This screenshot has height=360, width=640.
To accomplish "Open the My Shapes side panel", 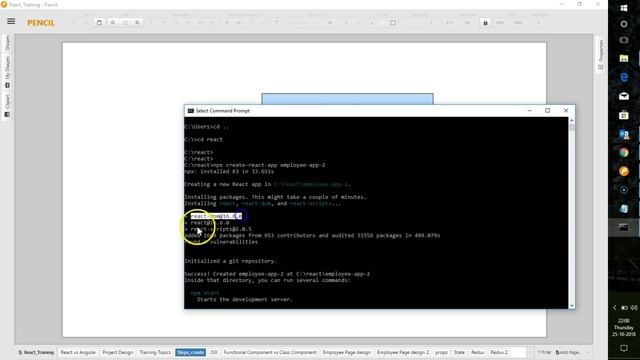I will pos(7,72).
